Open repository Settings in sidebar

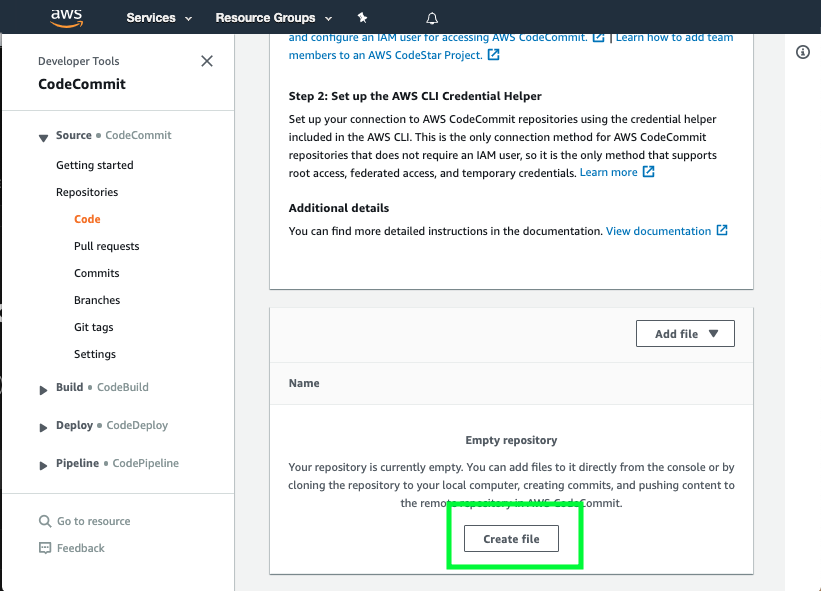click(x=95, y=354)
